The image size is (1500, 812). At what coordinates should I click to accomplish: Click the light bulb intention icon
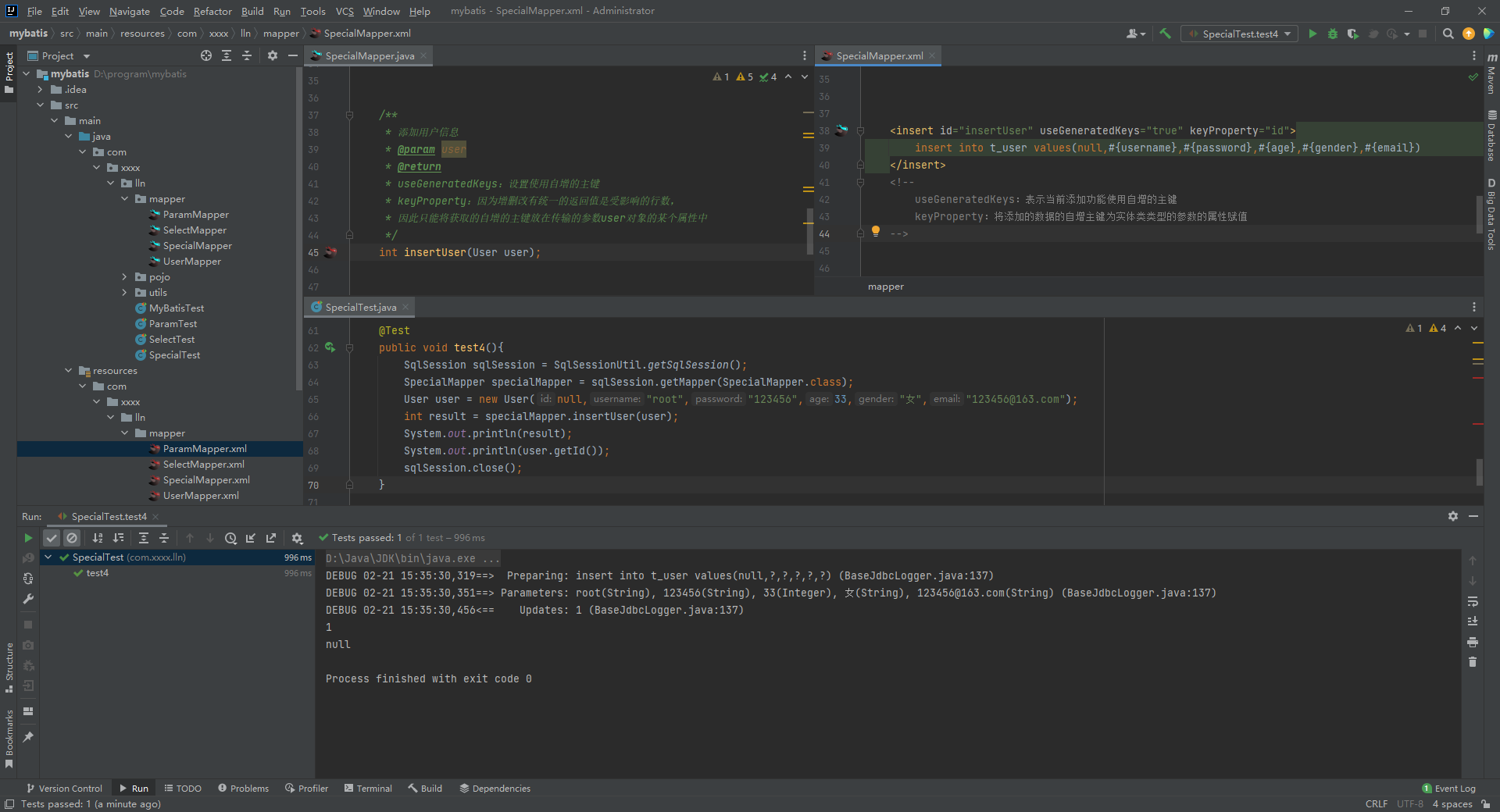(x=876, y=231)
